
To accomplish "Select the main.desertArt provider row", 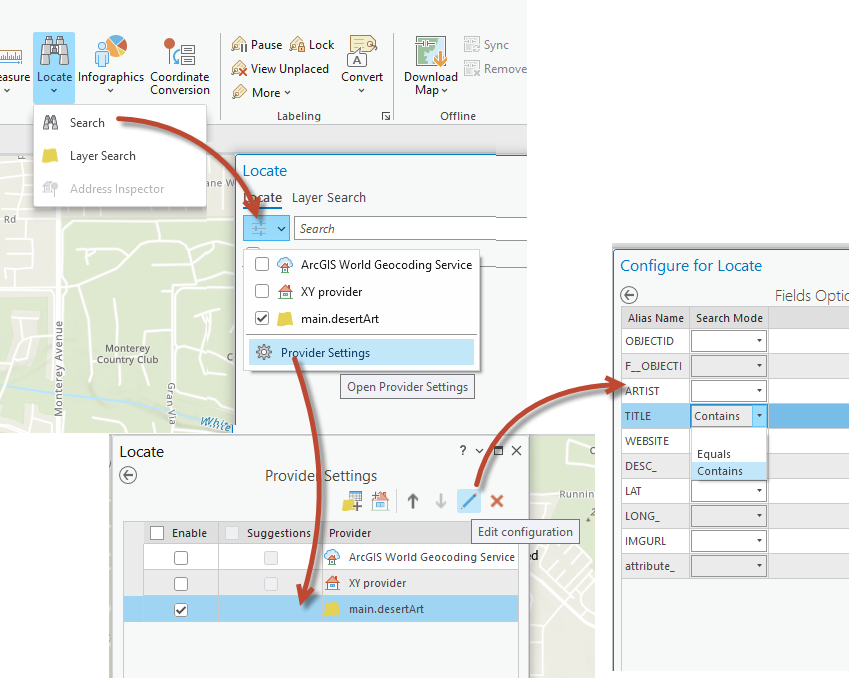I will [x=321, y=609].
